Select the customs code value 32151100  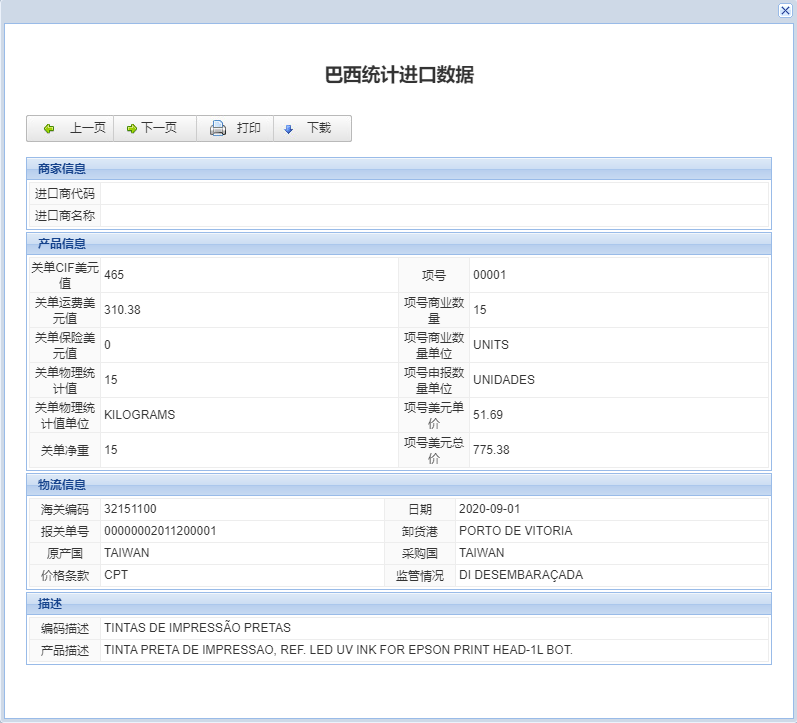click(x=130, y=509)
